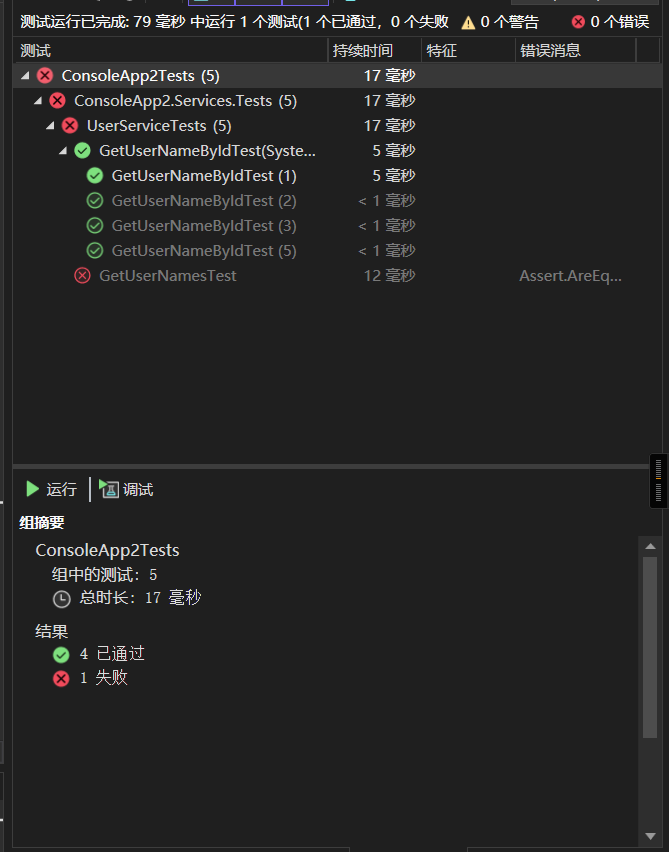Select the ConsoleApp2Tests (5) tree row
The image size is (669, 852).
coord(337,76)
